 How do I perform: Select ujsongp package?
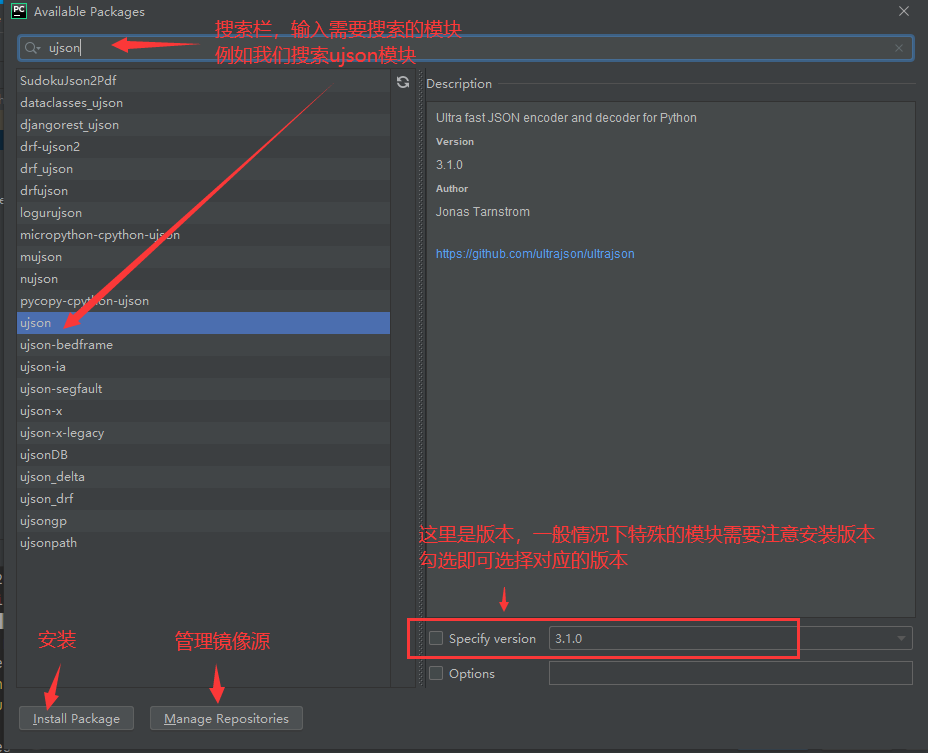[204, 521]
